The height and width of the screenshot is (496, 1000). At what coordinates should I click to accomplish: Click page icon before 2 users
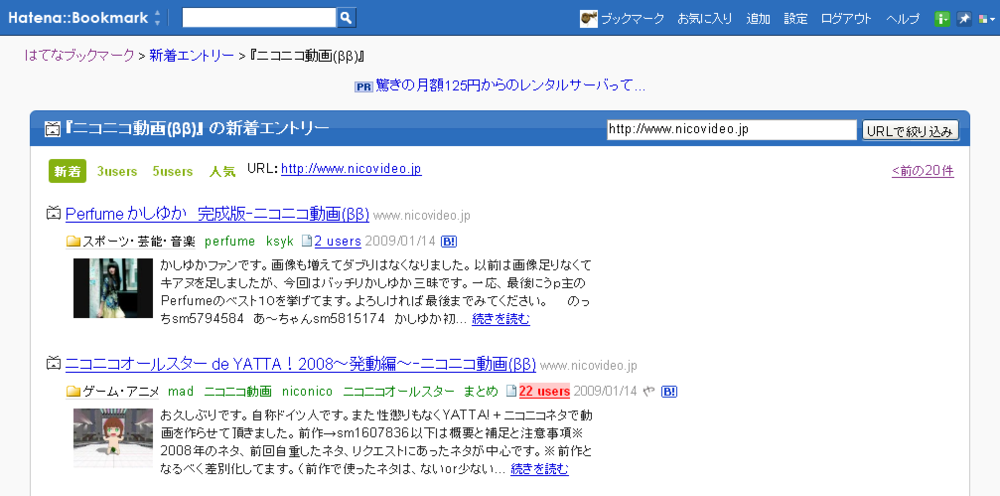(x=307, y=242)
